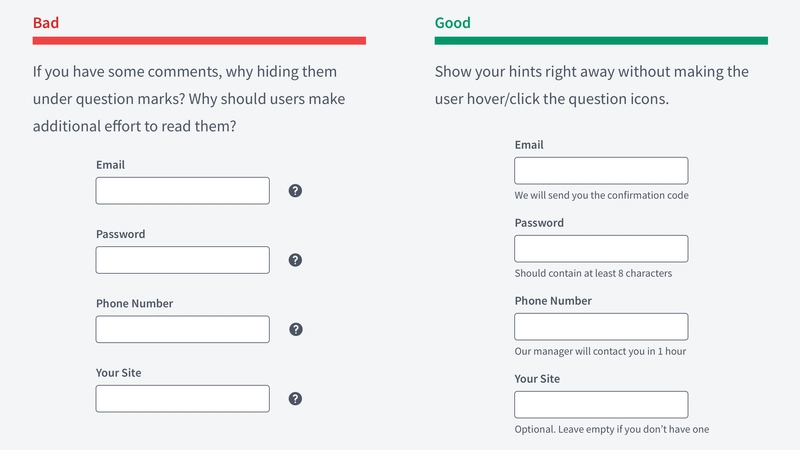Click the green Good heading
The height and width of the screenshot is (450, 800).
tap(453, 22)
